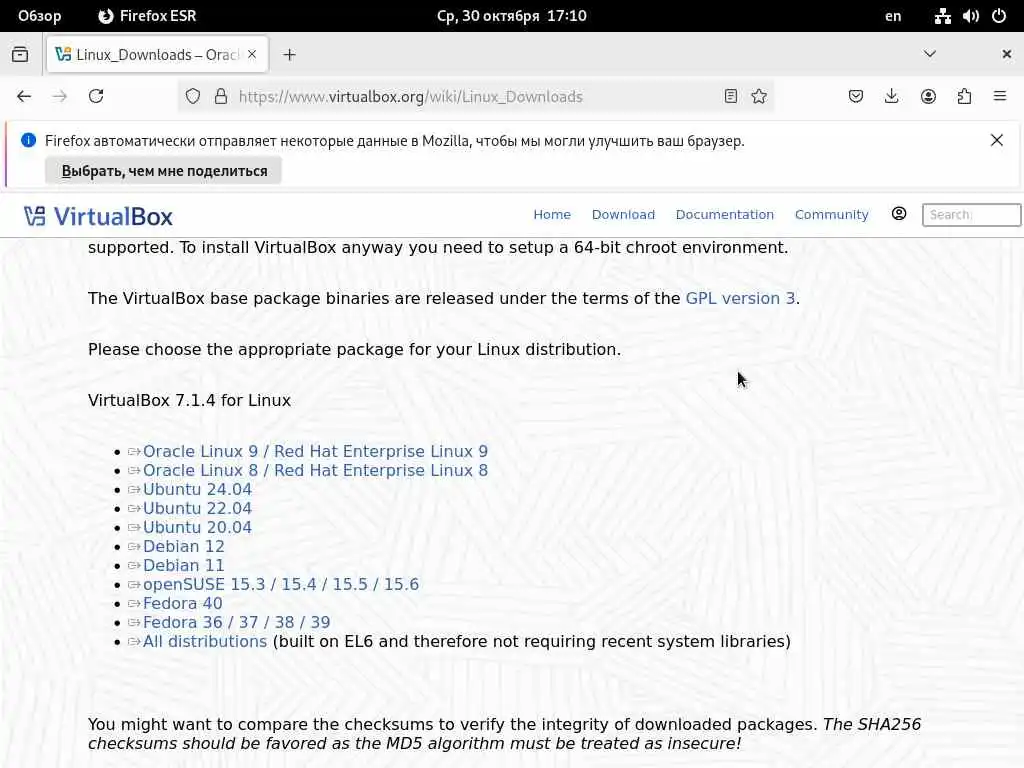Open the Community nav item
Screen dimensions: 1024x768
[x=831, y=215]
